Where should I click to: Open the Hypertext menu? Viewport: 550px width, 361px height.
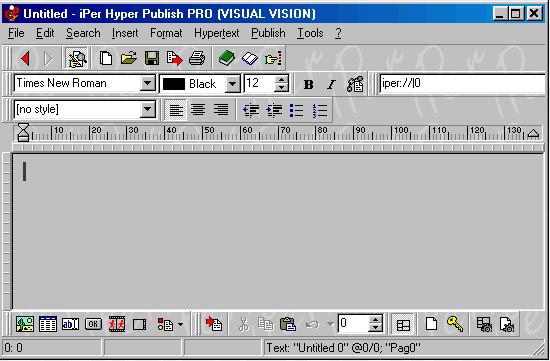click(216, 33)
